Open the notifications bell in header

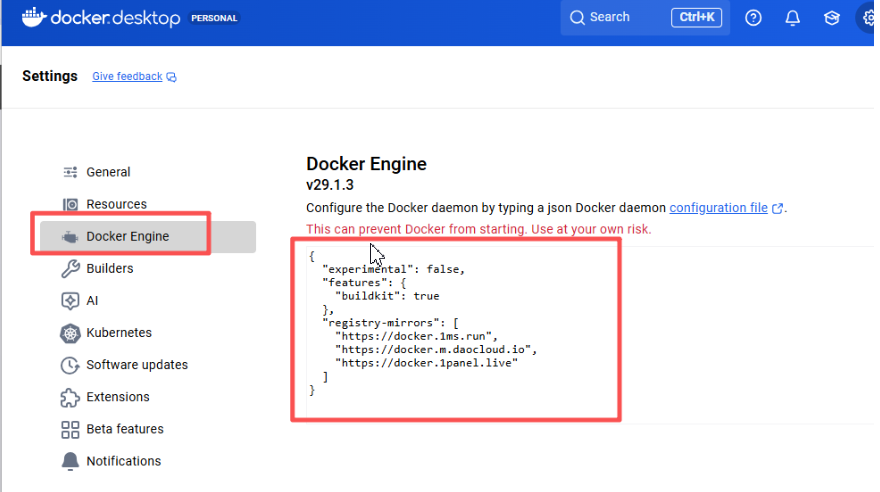[792, 18]
